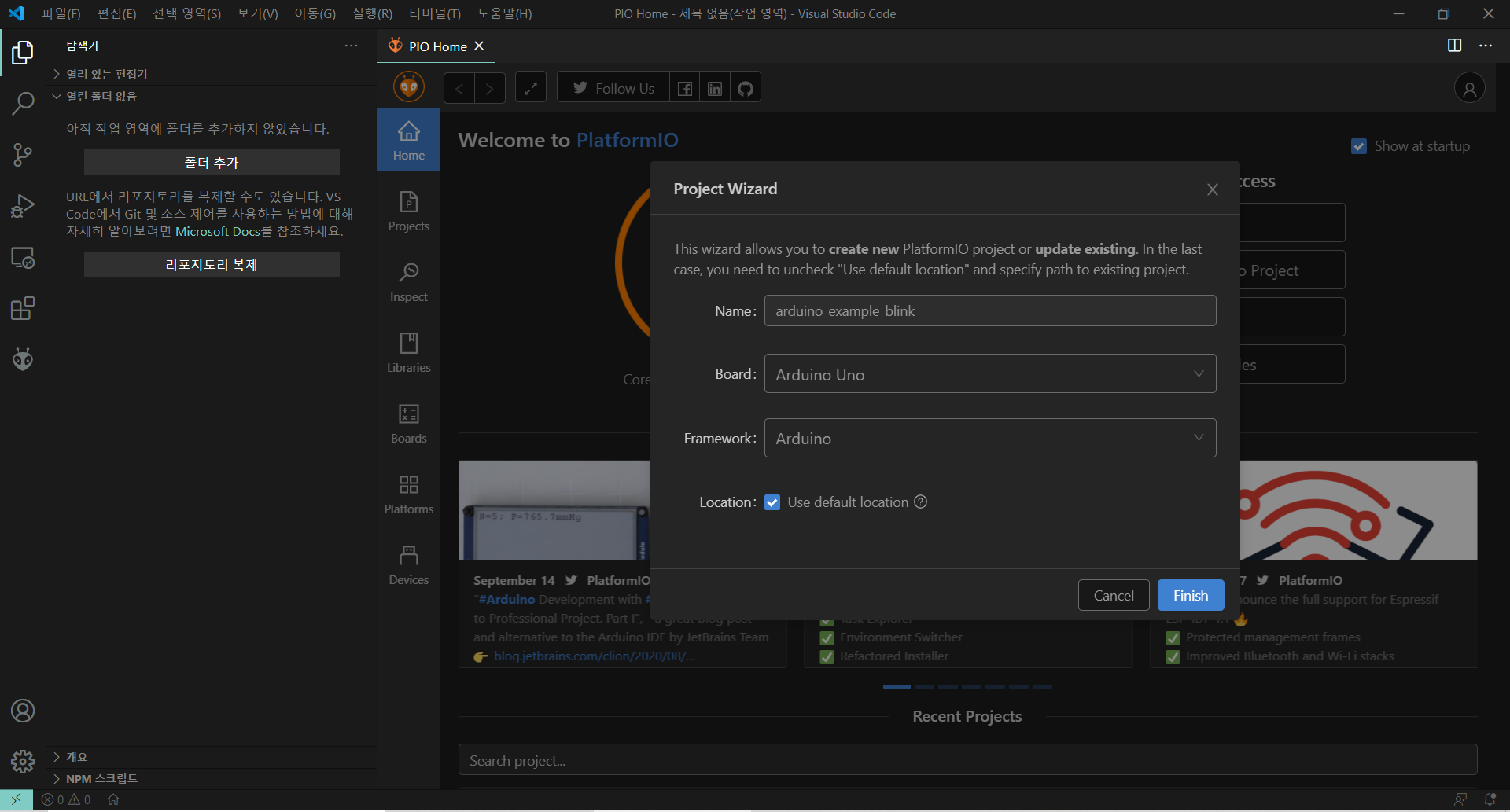Viewport: 1510px width, 812px height.
Task: Open the 보기(V) menu
Action: [x=257, y=13]
